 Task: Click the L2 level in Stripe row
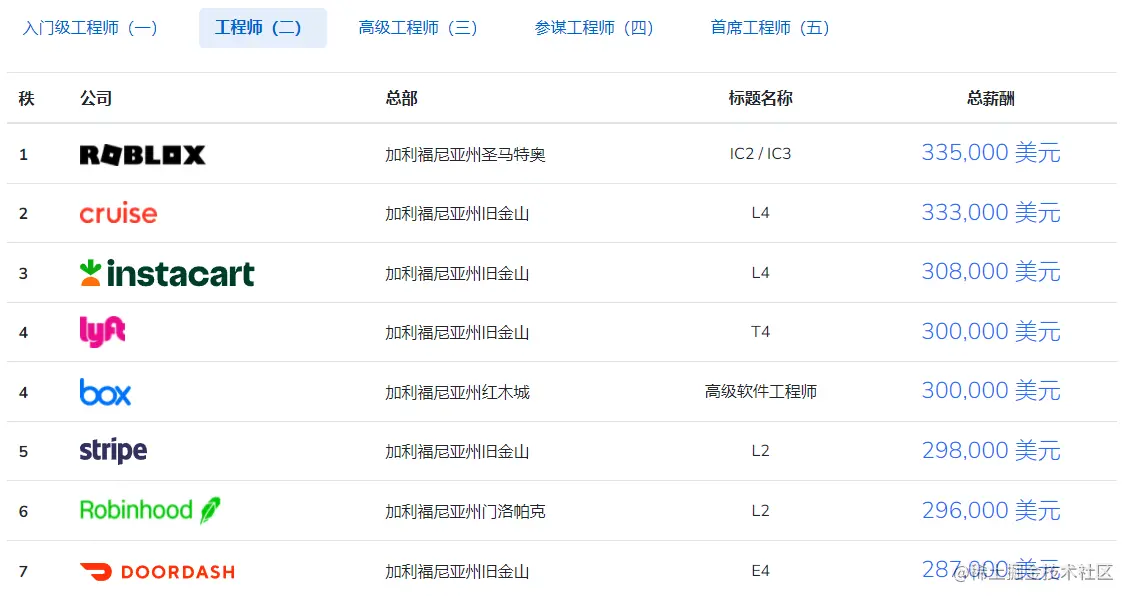click(760, 451)
